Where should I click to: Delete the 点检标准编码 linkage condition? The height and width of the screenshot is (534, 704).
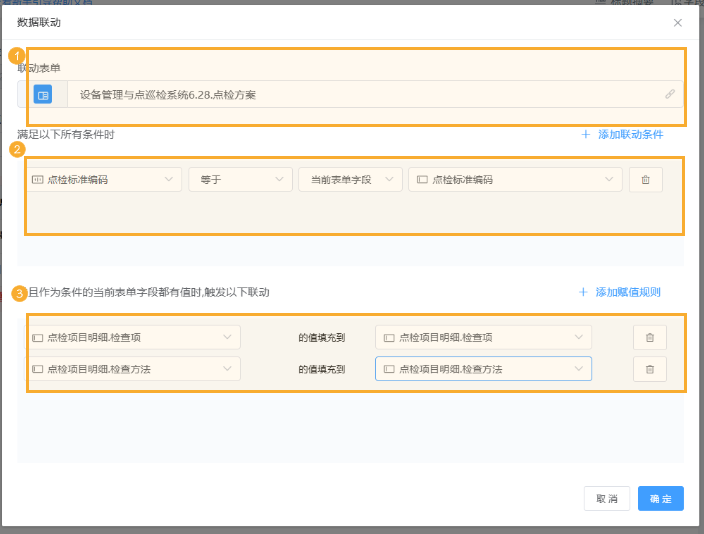tap(646, 180)
